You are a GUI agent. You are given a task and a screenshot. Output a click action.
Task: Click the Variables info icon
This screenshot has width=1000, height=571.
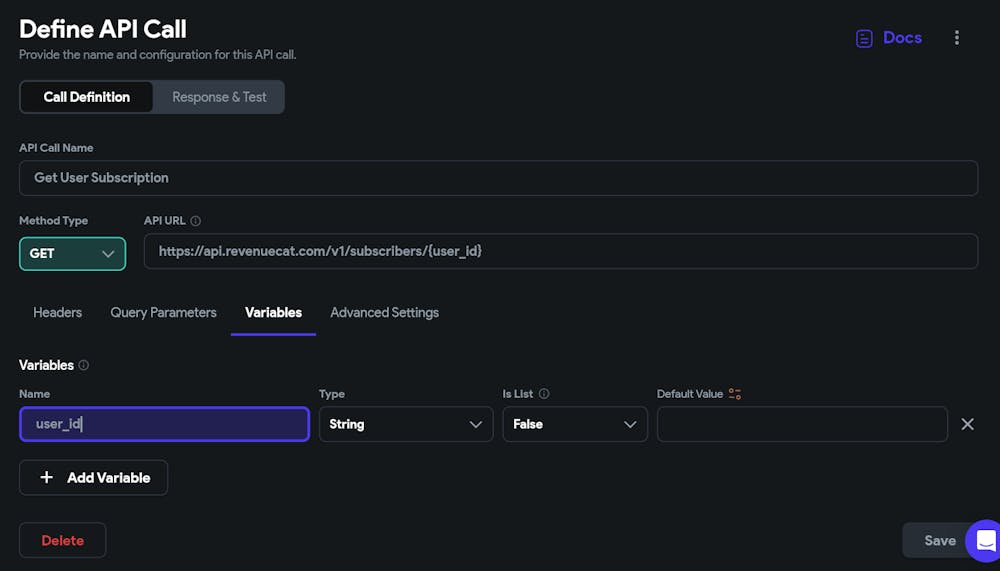click(x=84, y=365)
